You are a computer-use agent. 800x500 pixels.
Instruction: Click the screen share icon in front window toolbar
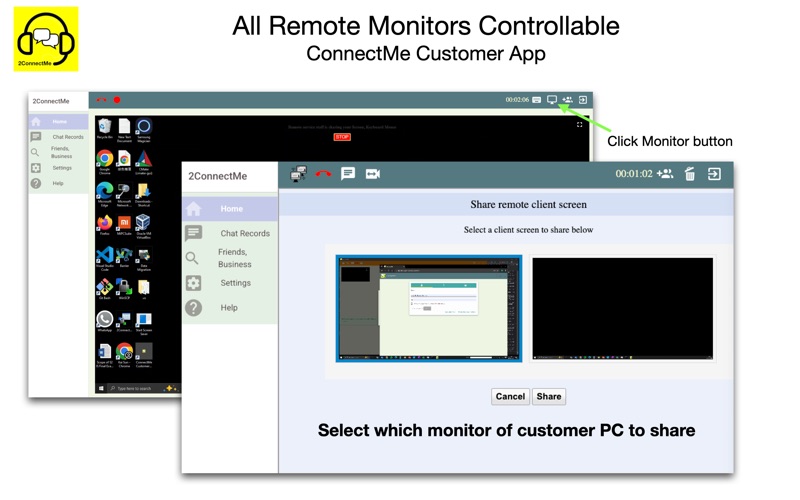298,174
